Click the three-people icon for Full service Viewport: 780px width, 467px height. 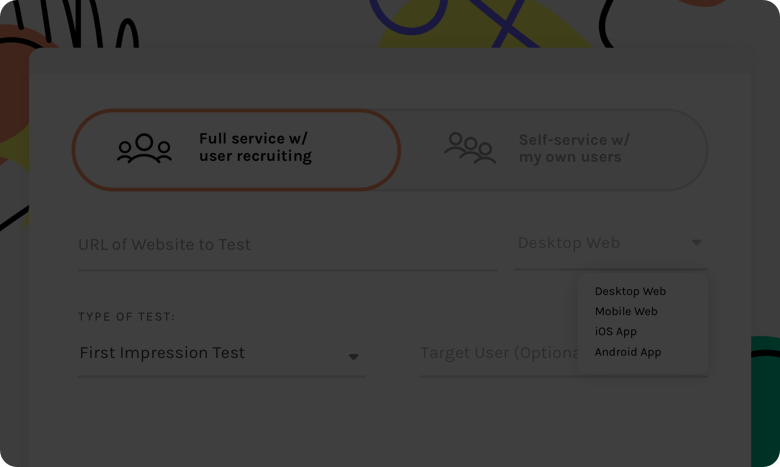coord(144,148)
